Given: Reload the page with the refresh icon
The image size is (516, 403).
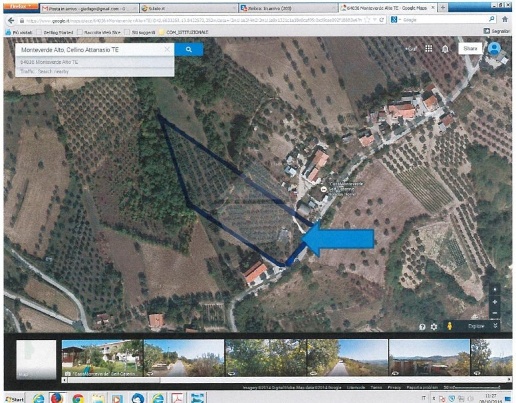Looking at the screenshot, I should click(x=382, y=20).
